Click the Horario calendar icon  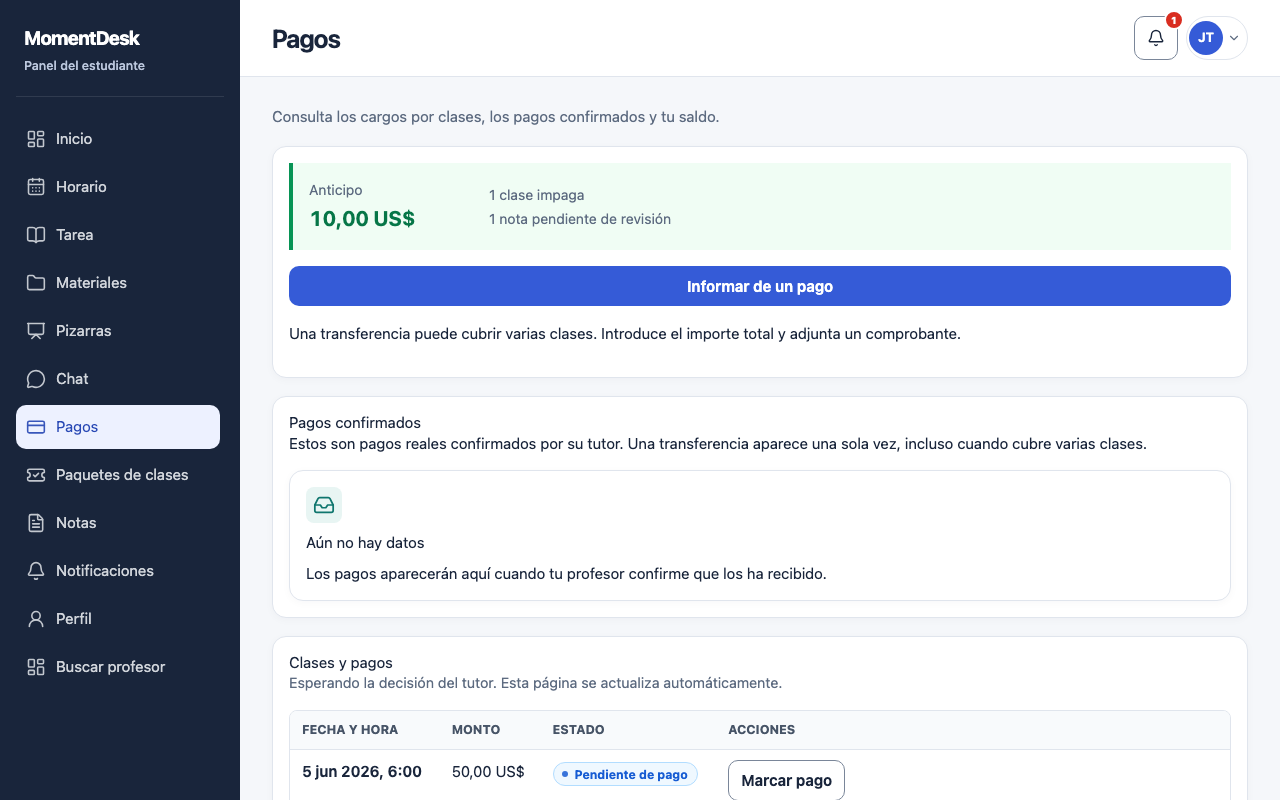pyautogui.click(x=36, y=187)
